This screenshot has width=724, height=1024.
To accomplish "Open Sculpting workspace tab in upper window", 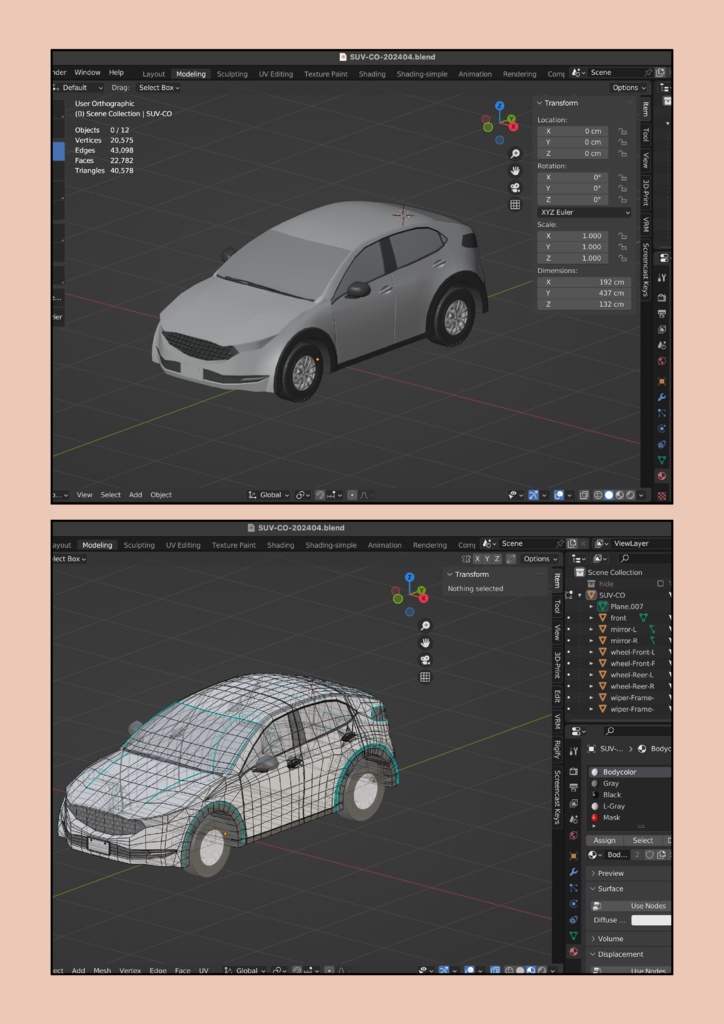I will click(x=232, y=74).
